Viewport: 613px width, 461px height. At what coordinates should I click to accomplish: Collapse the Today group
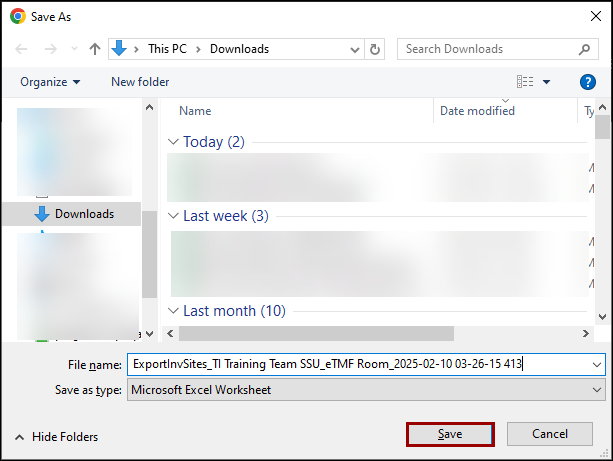point(173,142)
